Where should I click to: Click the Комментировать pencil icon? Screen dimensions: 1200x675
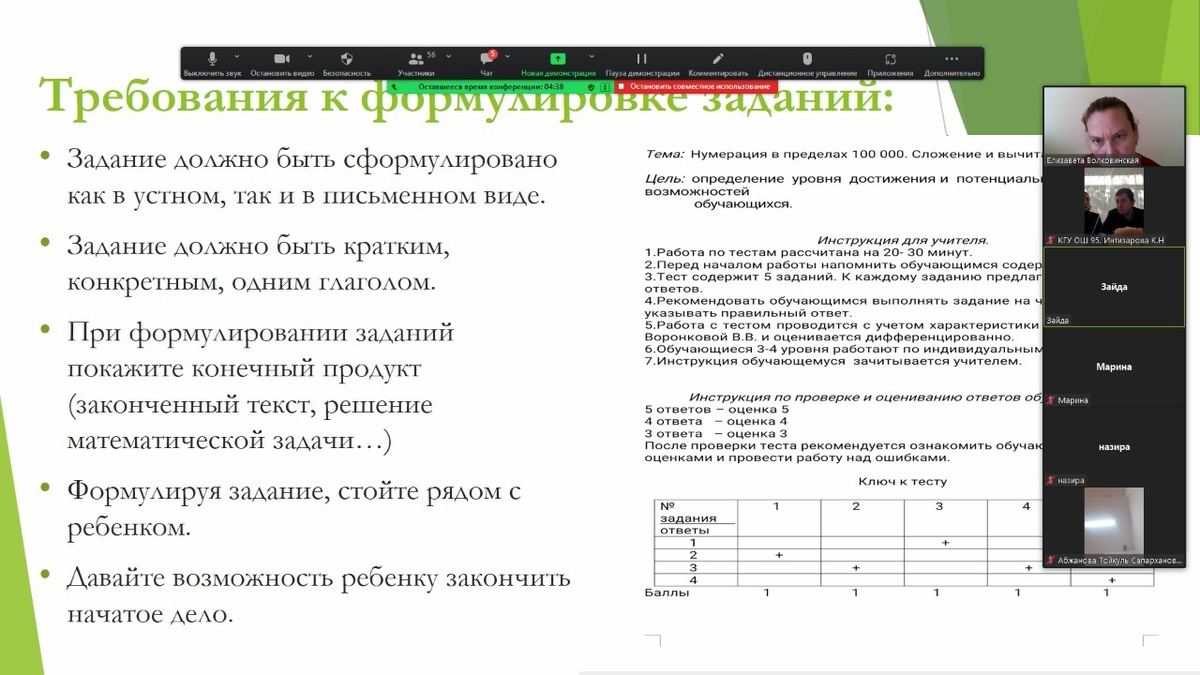coord(718,60)
